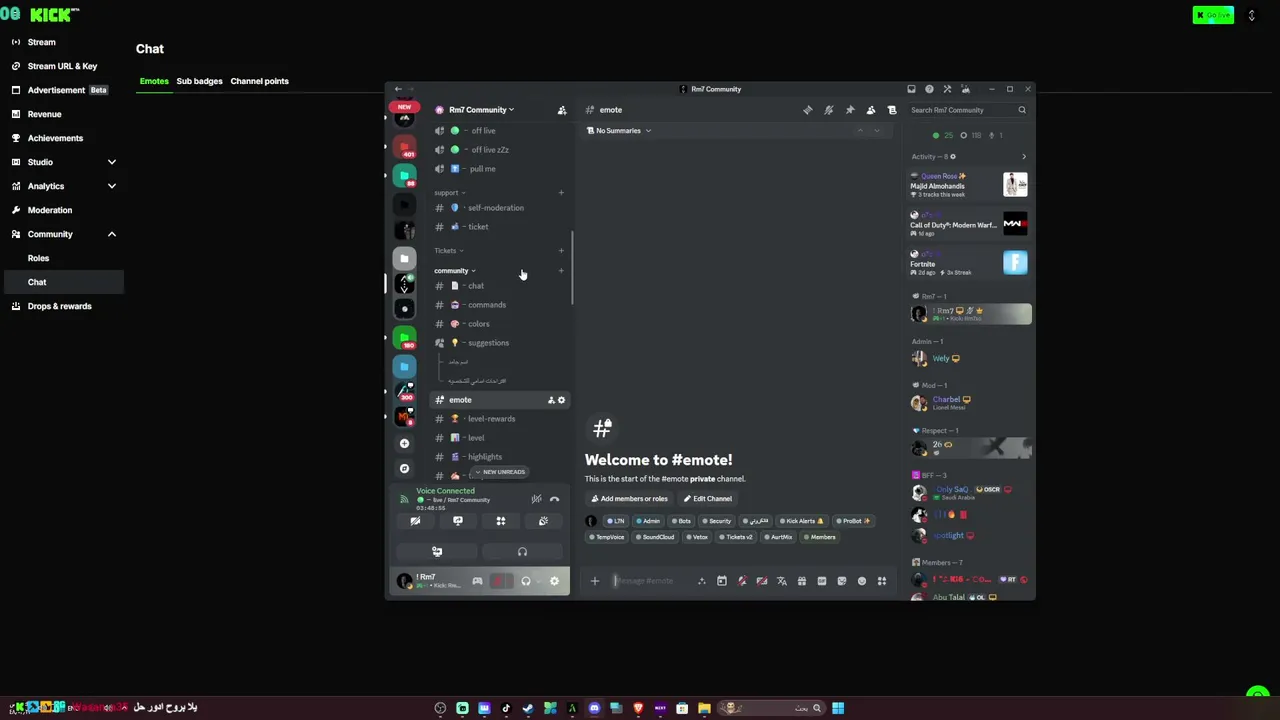Toggle the member list icon
The width and height of the screenshot is (1280, 720).
(871, 110)
